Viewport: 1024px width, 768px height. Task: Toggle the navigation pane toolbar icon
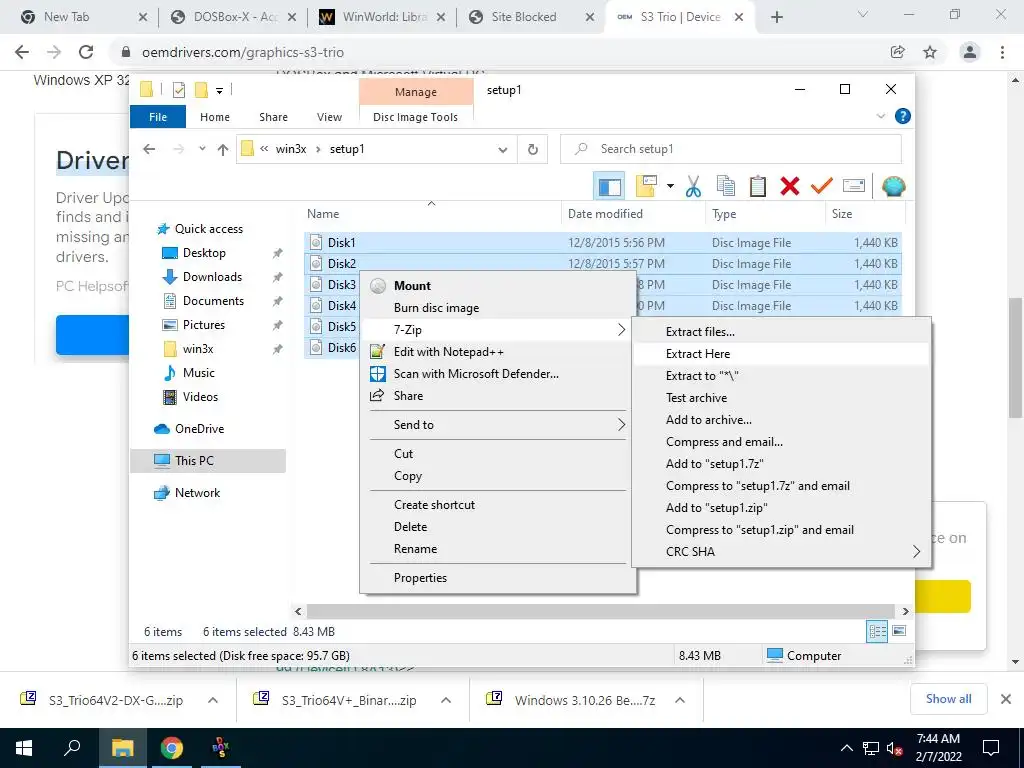click(x=609, y=187)
